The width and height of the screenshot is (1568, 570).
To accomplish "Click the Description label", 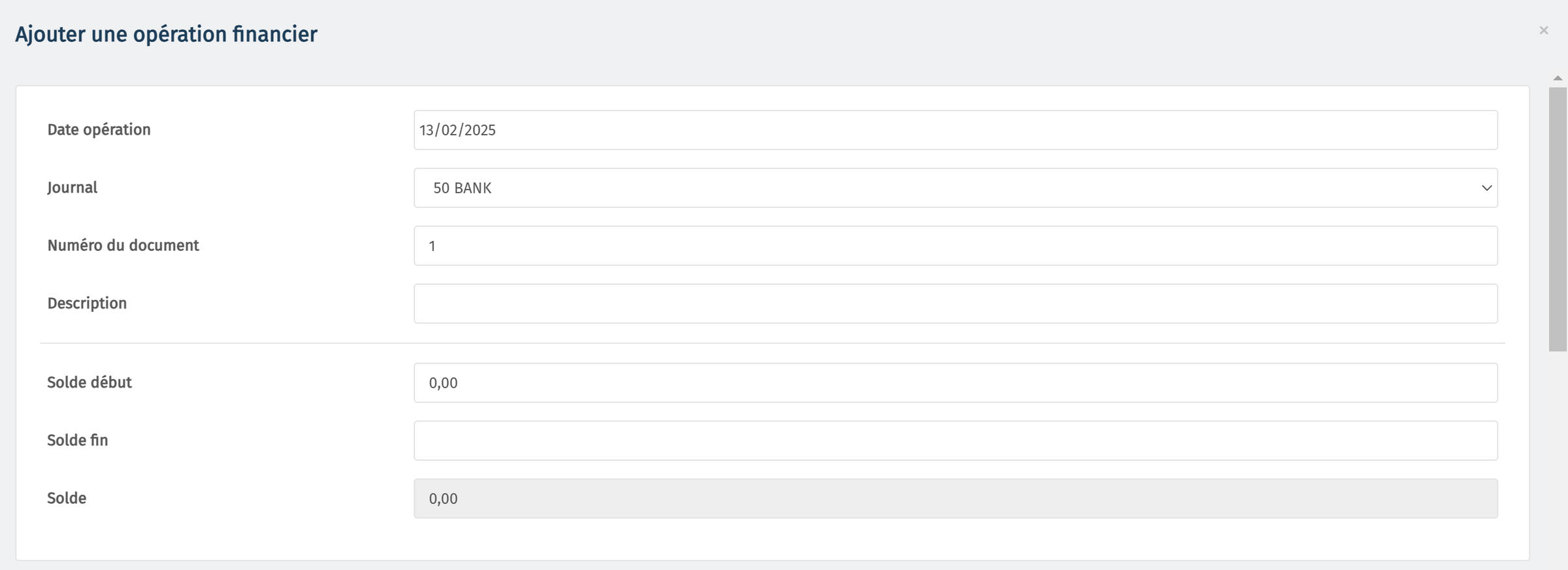I will (x=87, y=303).
